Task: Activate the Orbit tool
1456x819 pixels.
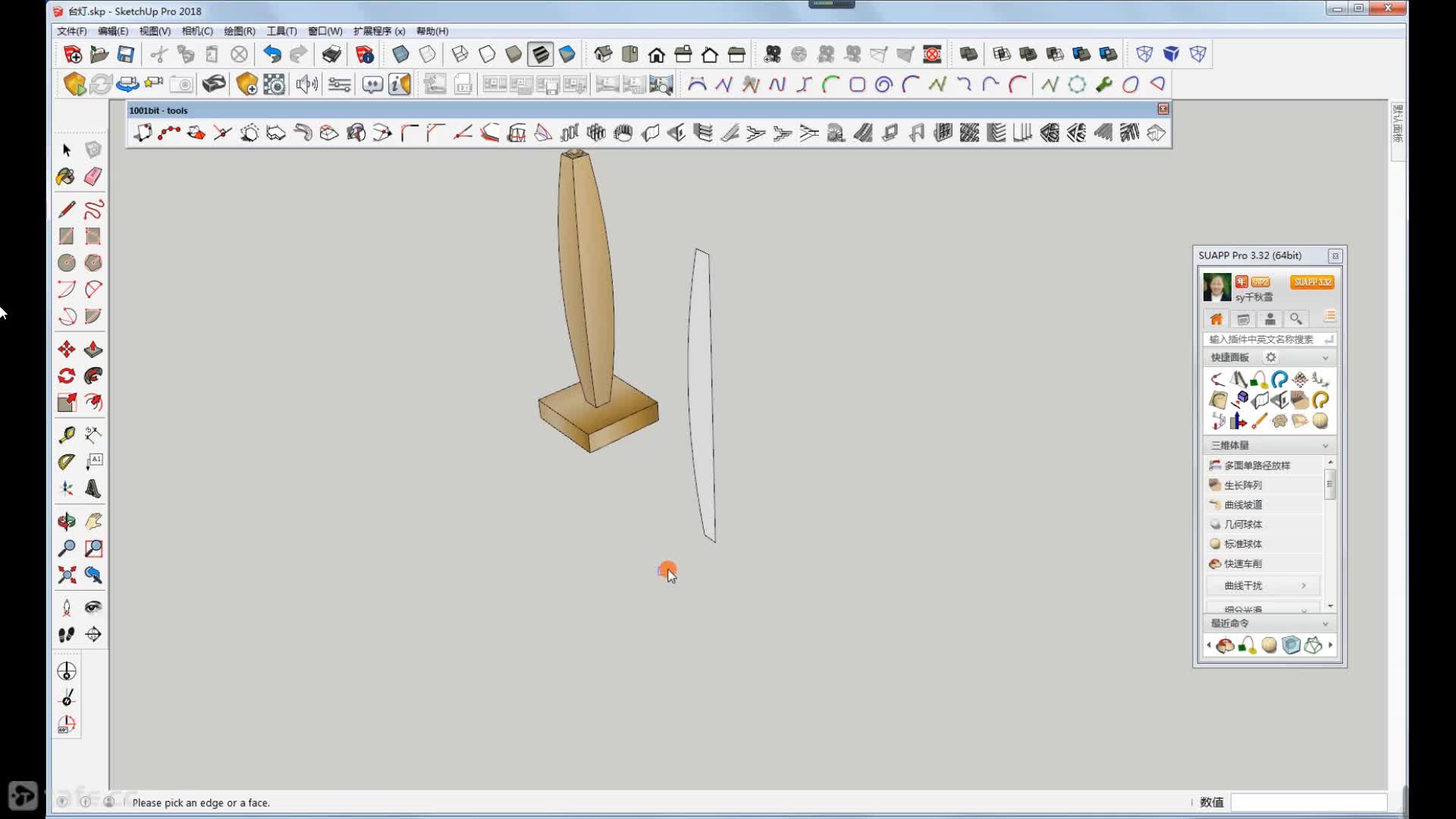Action: tap(67, 521)
